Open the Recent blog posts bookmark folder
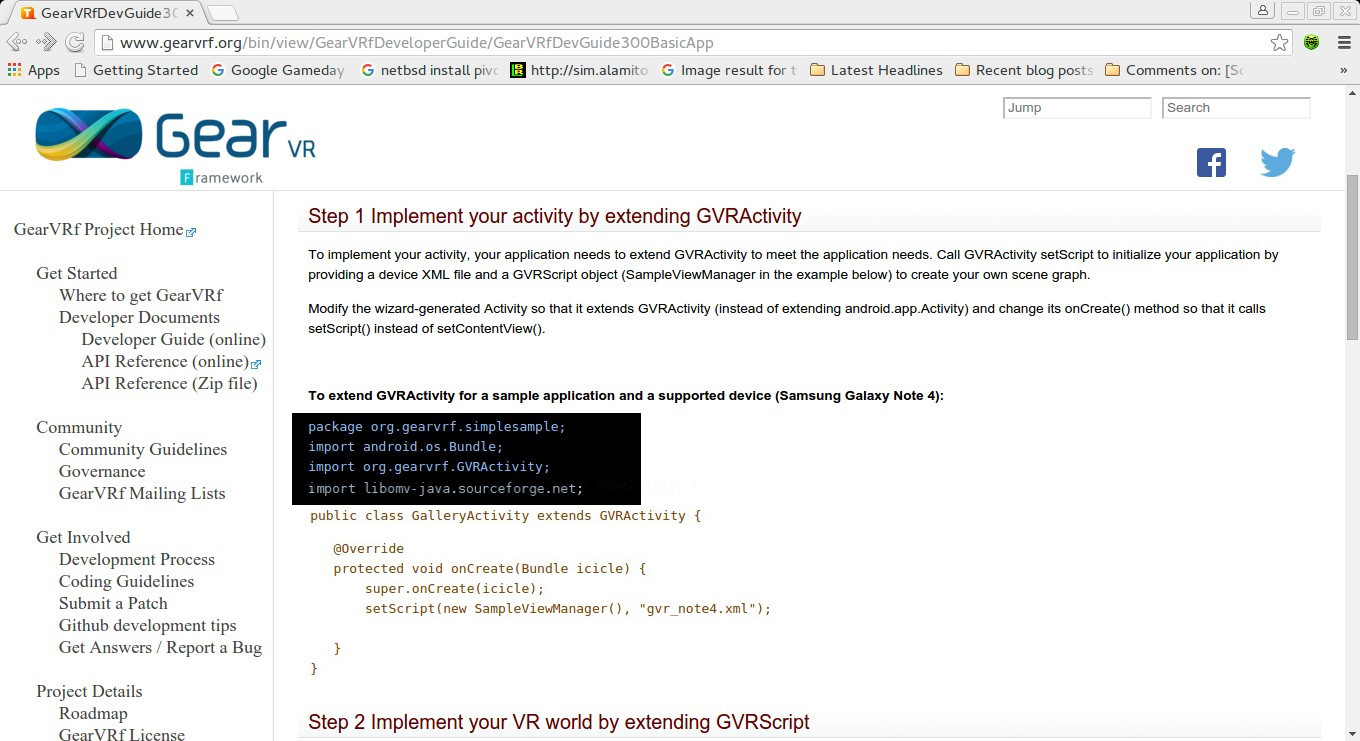The height and width of the screenshot is (741, 1360). click(1024, 70)
